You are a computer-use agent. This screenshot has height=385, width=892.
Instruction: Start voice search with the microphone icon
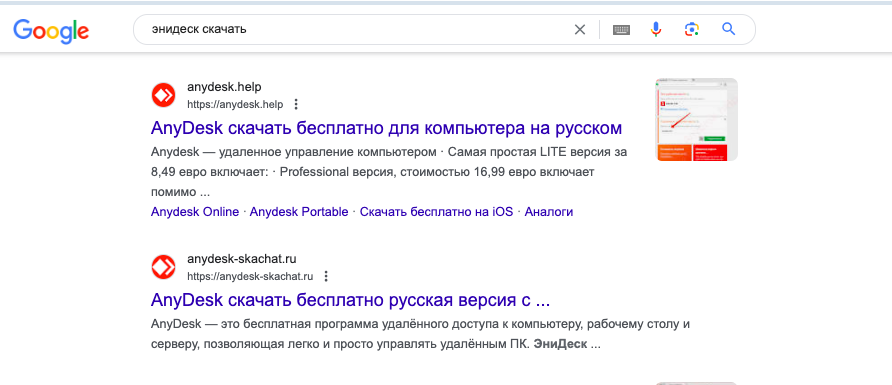click(x=656, y=30)
